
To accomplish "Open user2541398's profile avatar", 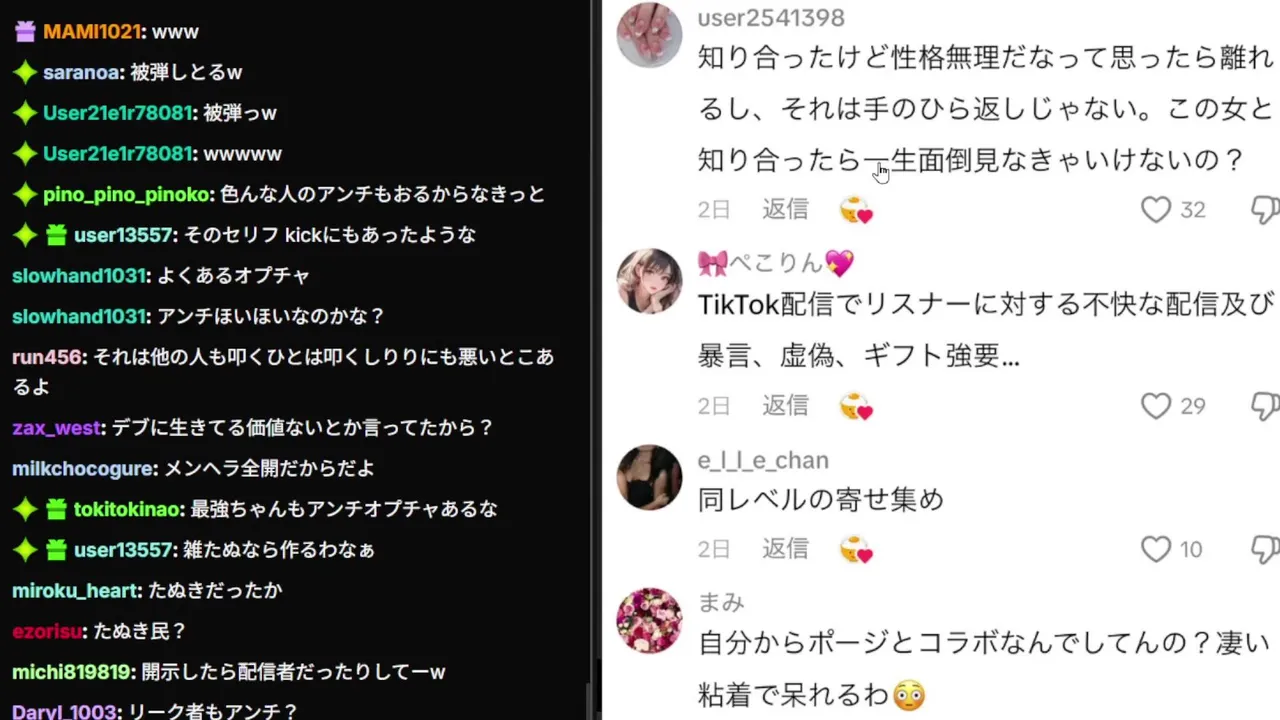I will 649,34.
